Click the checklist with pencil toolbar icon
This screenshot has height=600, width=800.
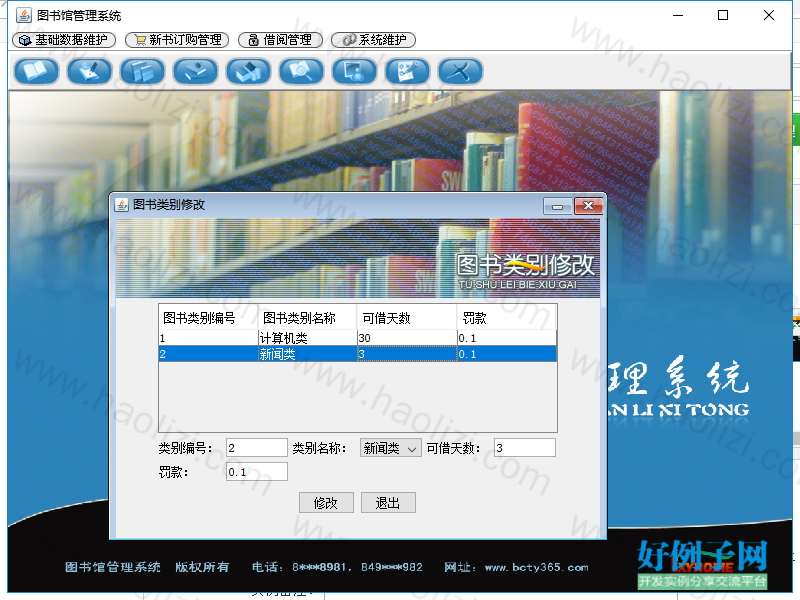pos(408,71)
